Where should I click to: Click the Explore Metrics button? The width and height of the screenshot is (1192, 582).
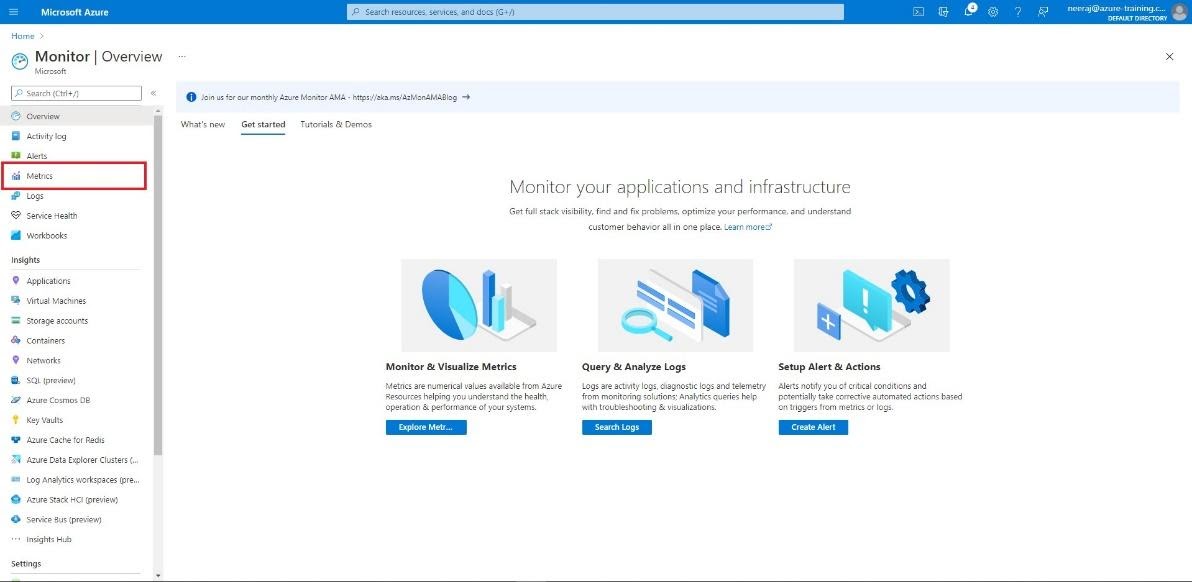click(x=426, y=427)
